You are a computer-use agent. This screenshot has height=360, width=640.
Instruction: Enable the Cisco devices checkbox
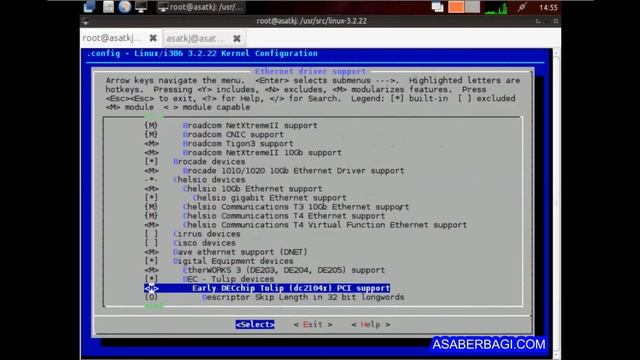tap(151, 243)
